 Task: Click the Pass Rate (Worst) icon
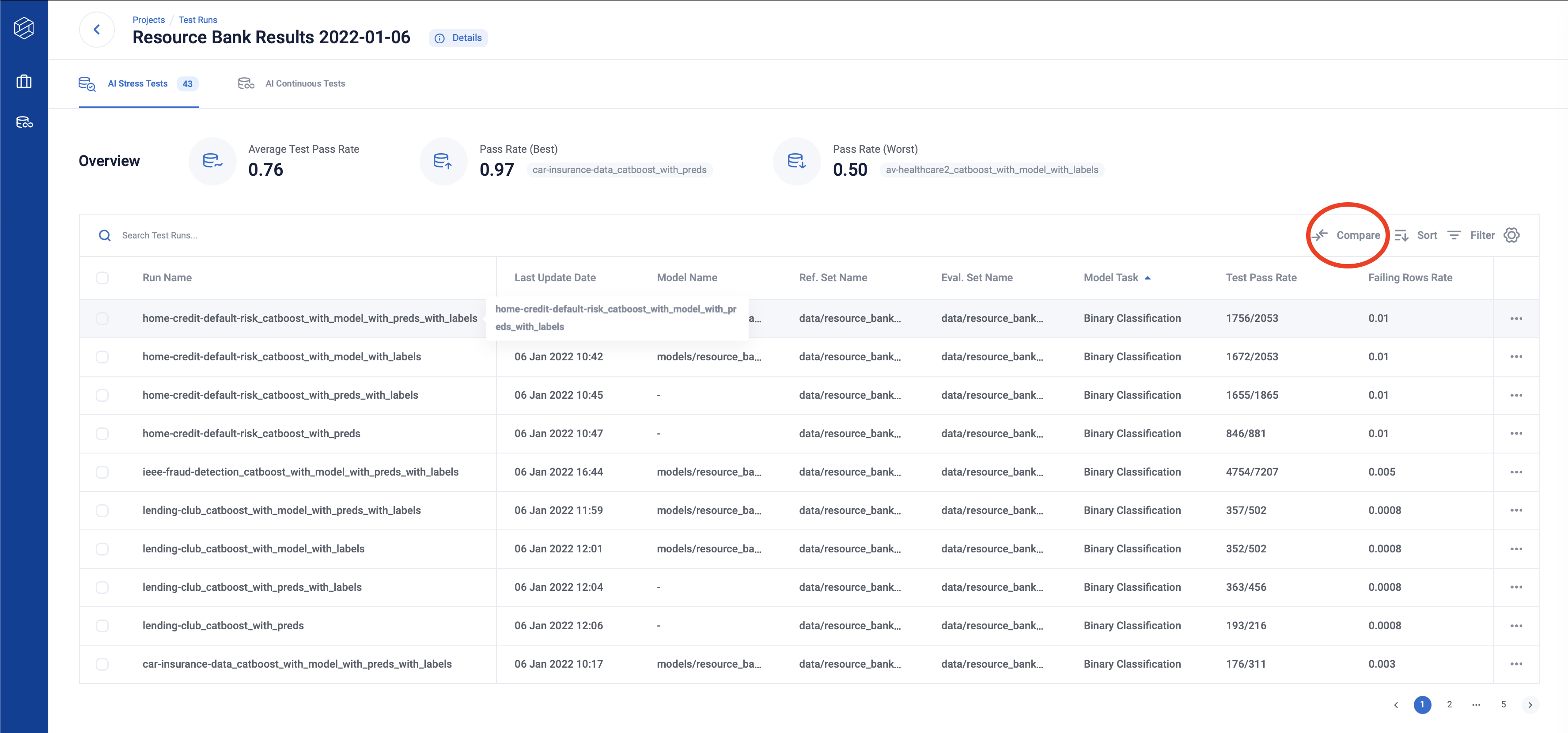[x=797, y=161]
